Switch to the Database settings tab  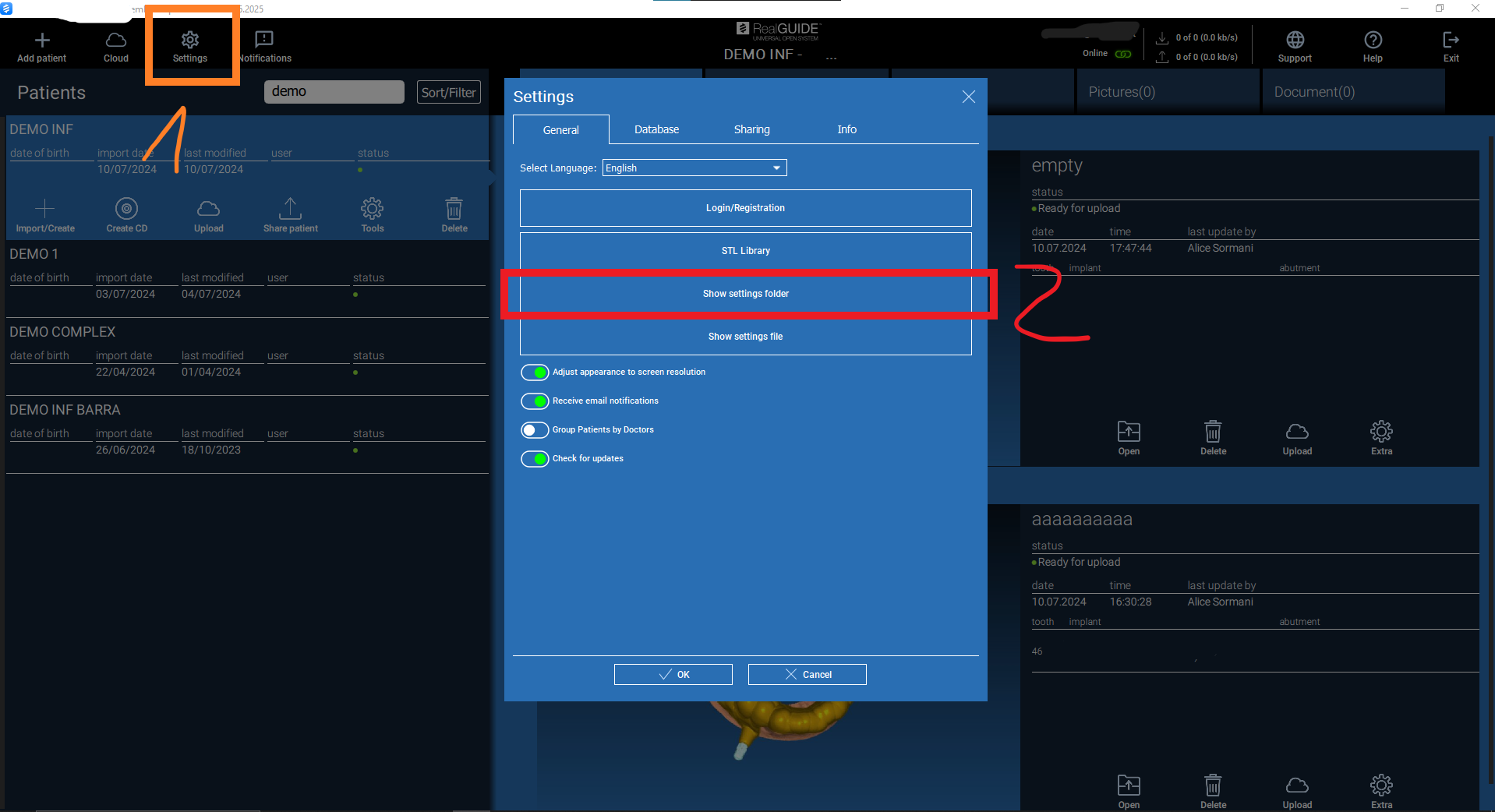click(656, 129)
